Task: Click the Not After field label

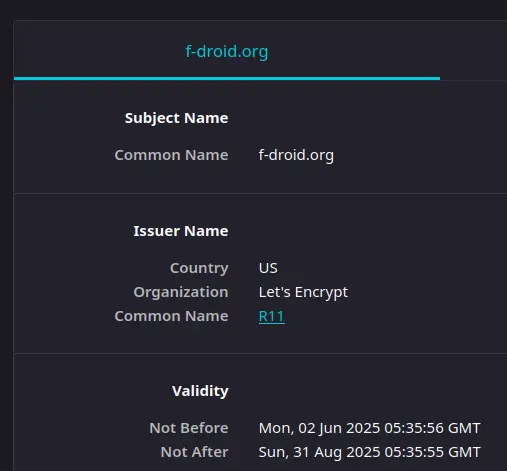Action: click(x=194, y=452)
